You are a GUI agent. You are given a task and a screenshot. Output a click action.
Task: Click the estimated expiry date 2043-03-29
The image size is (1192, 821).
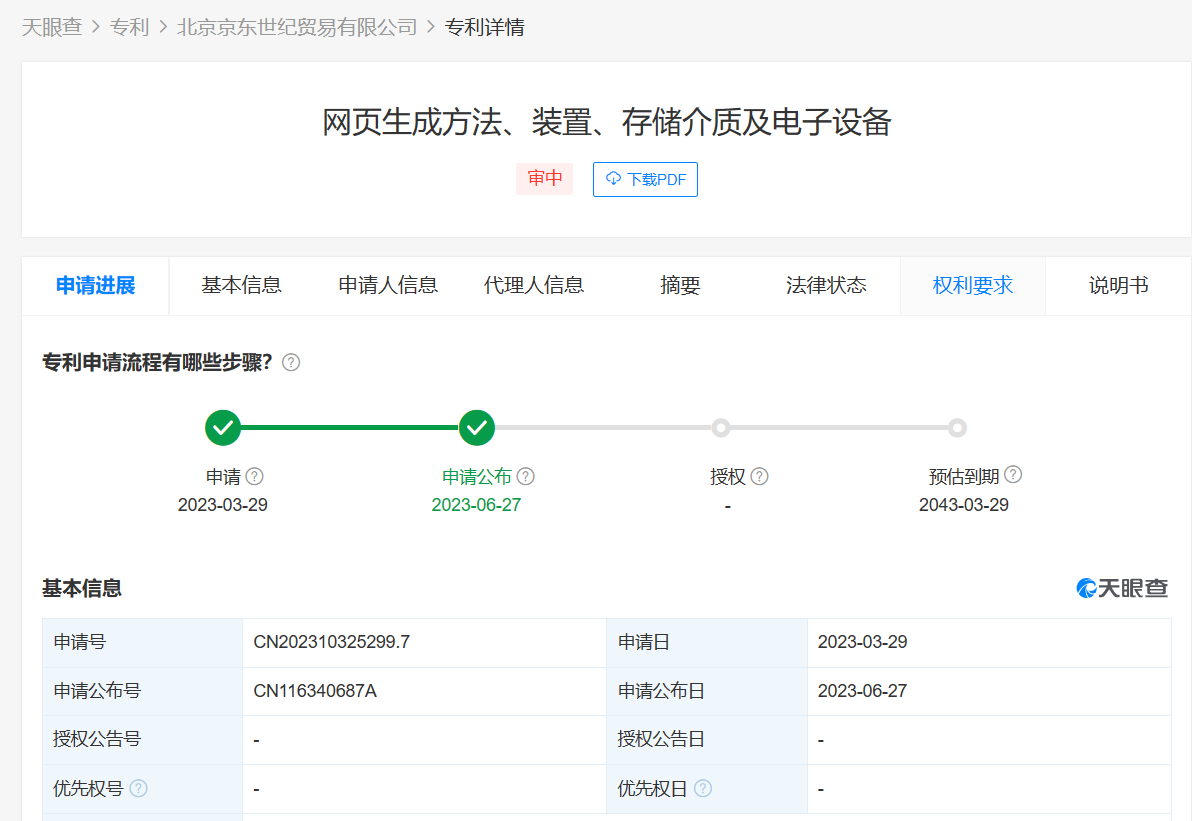963,505
